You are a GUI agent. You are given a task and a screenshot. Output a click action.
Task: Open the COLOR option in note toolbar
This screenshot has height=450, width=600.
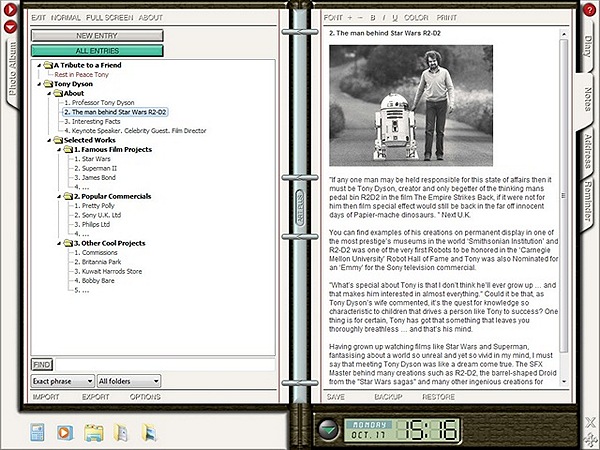(416, 18)
